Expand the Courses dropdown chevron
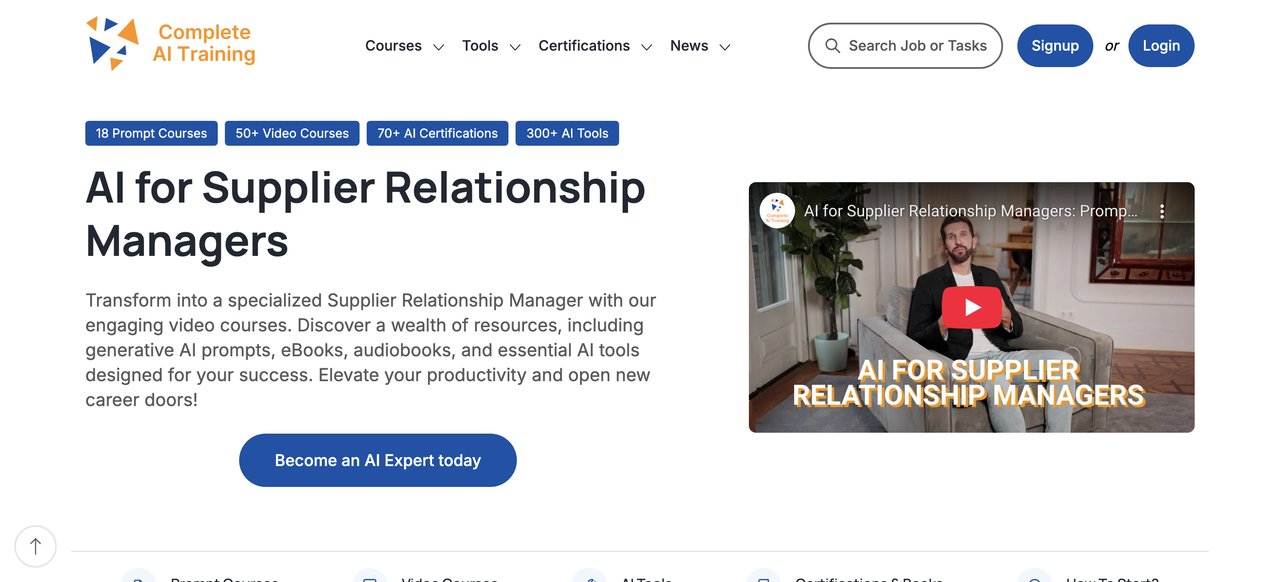This screenshot has width=1280, height=582. 438,47
